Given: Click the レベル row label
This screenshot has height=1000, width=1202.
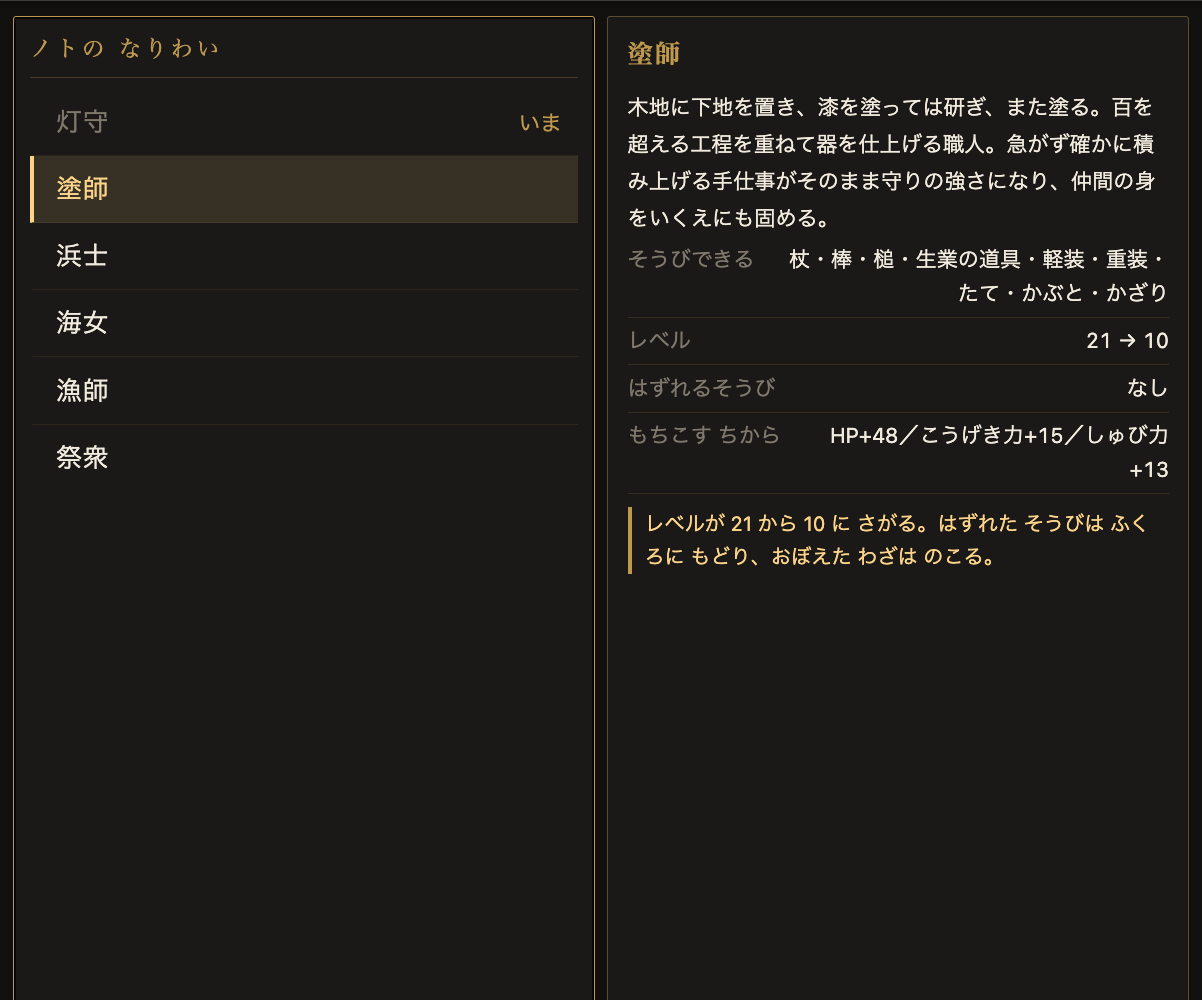Looking at the screenshot, I should pyautogui.click(x=659, y=340).
